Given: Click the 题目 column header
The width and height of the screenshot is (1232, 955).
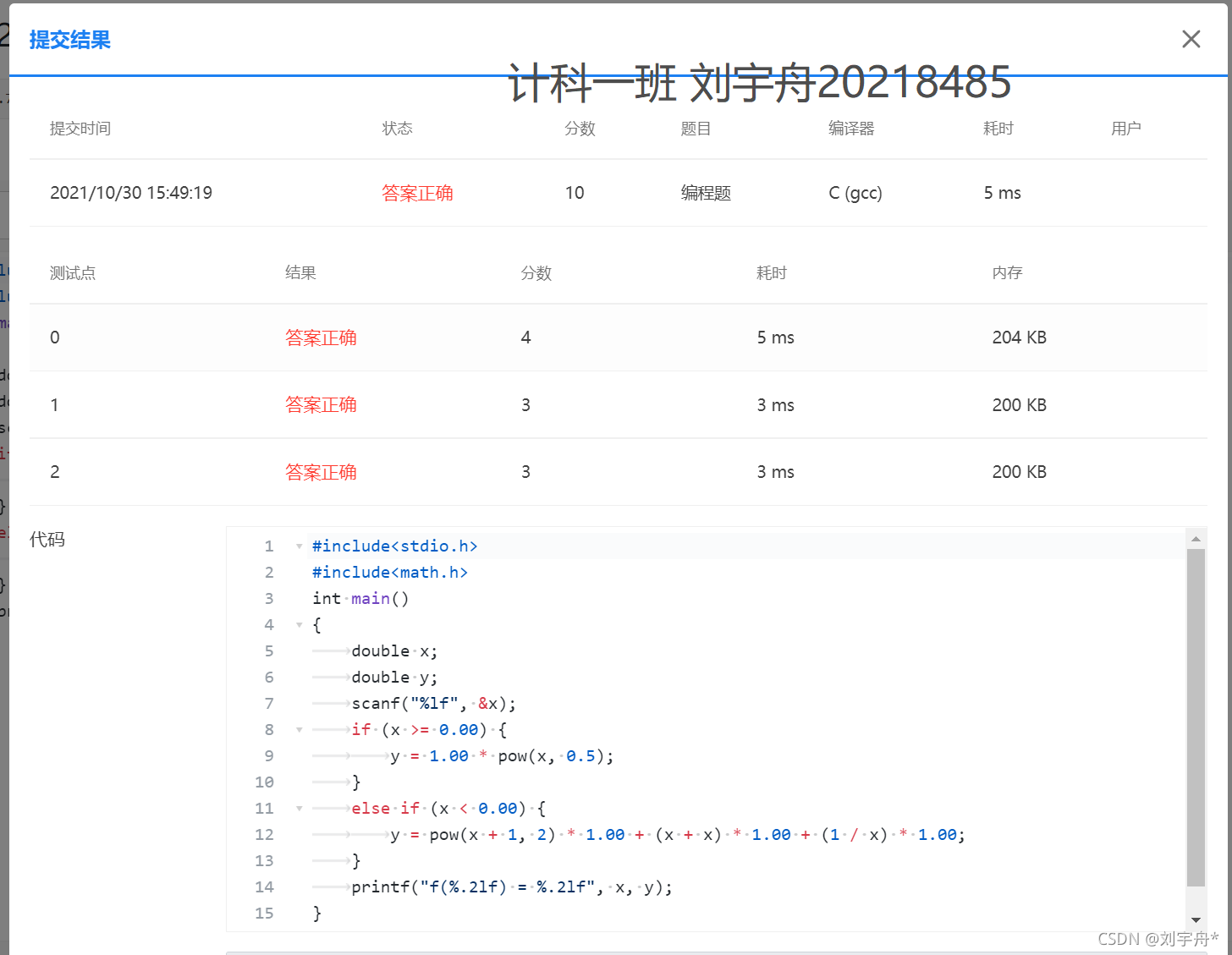Looking at the screenshot, I should tap(696, 129).
